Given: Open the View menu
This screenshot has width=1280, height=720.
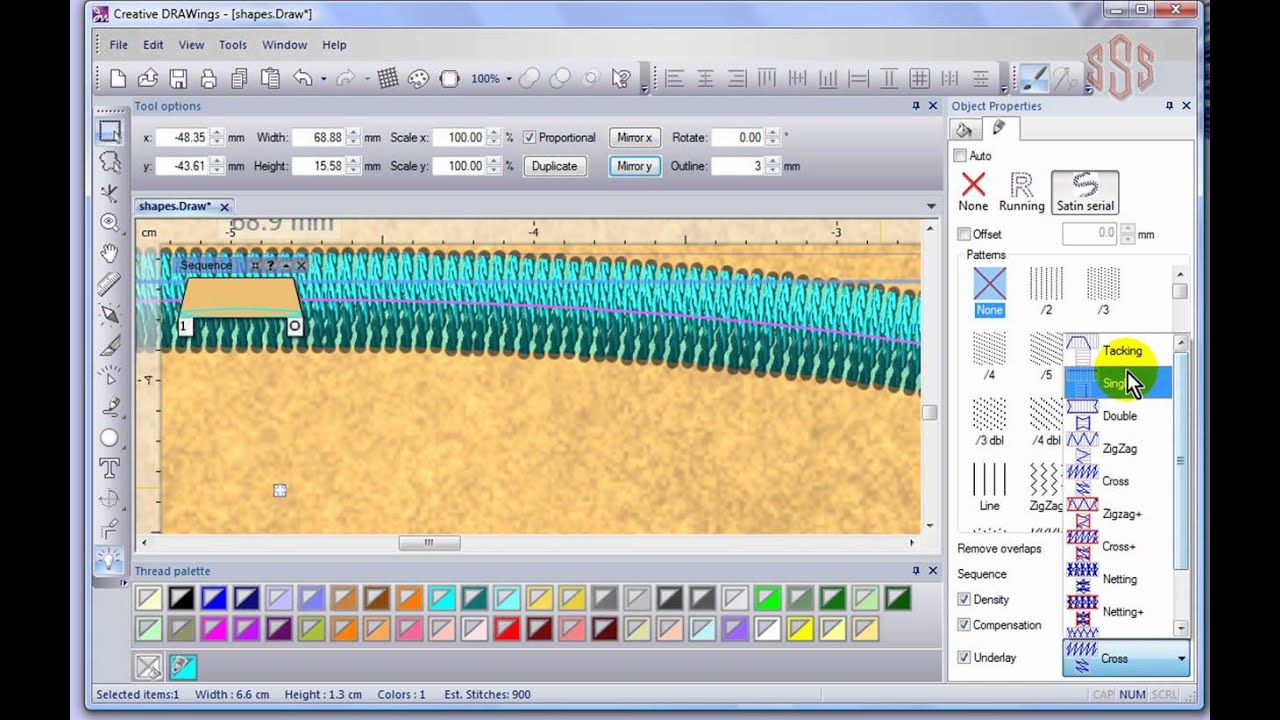Looking at the screenshot, I should (191, 45).
